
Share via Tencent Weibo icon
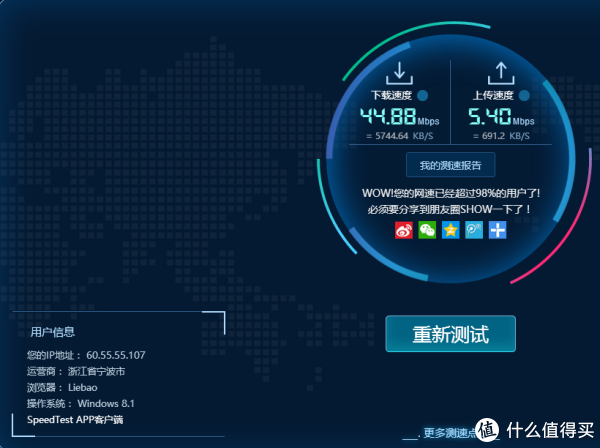[474, 230]
